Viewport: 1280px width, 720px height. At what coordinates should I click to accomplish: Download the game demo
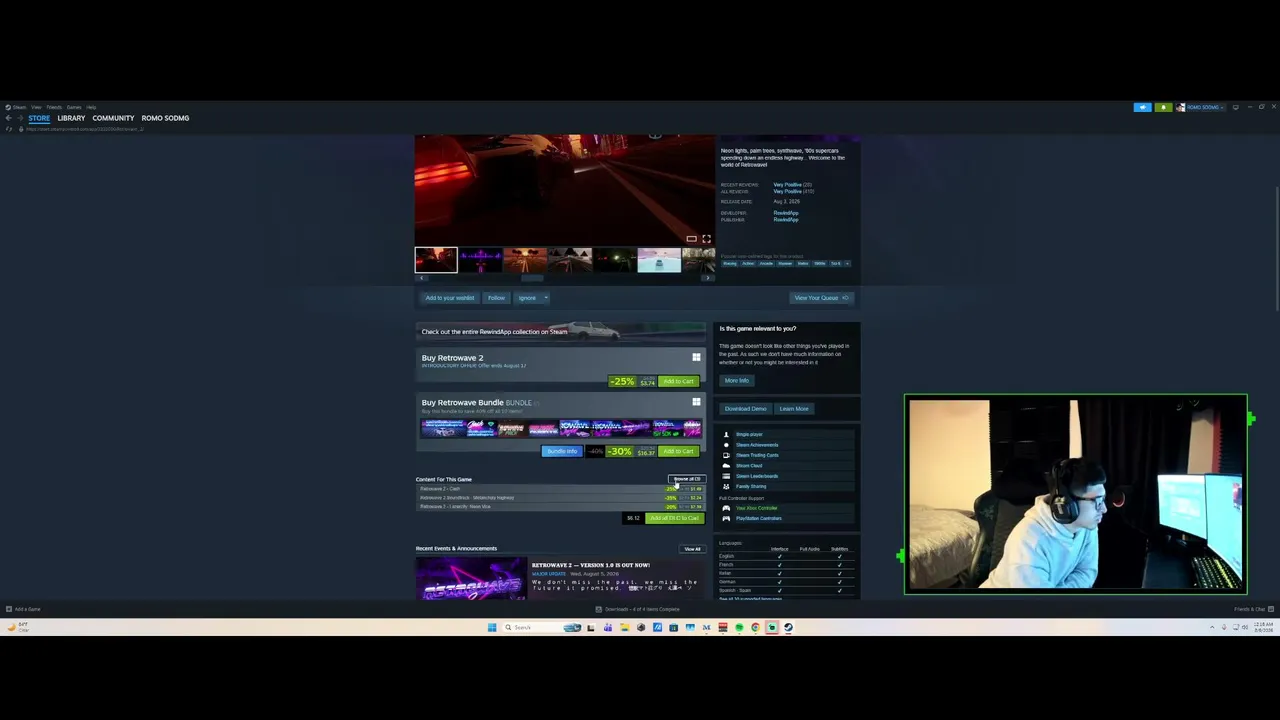click(x=745, y=409)
